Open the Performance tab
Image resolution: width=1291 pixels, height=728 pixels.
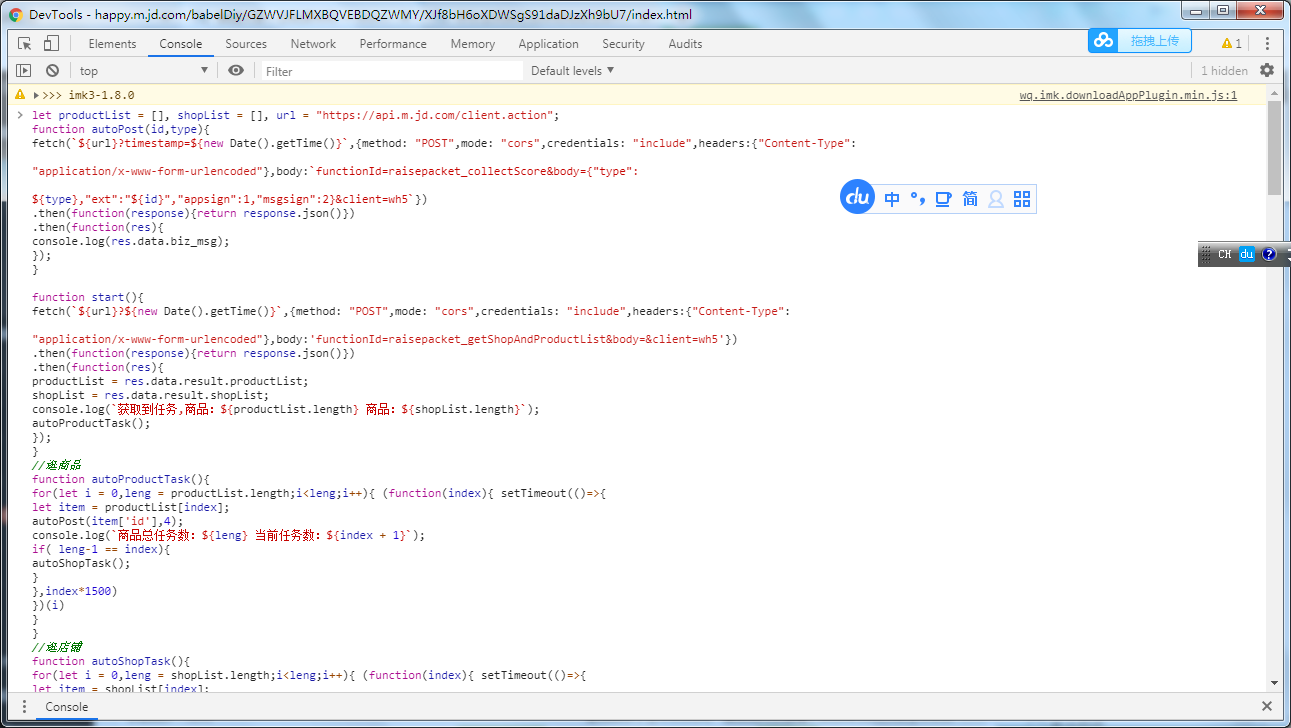(393, 44)
